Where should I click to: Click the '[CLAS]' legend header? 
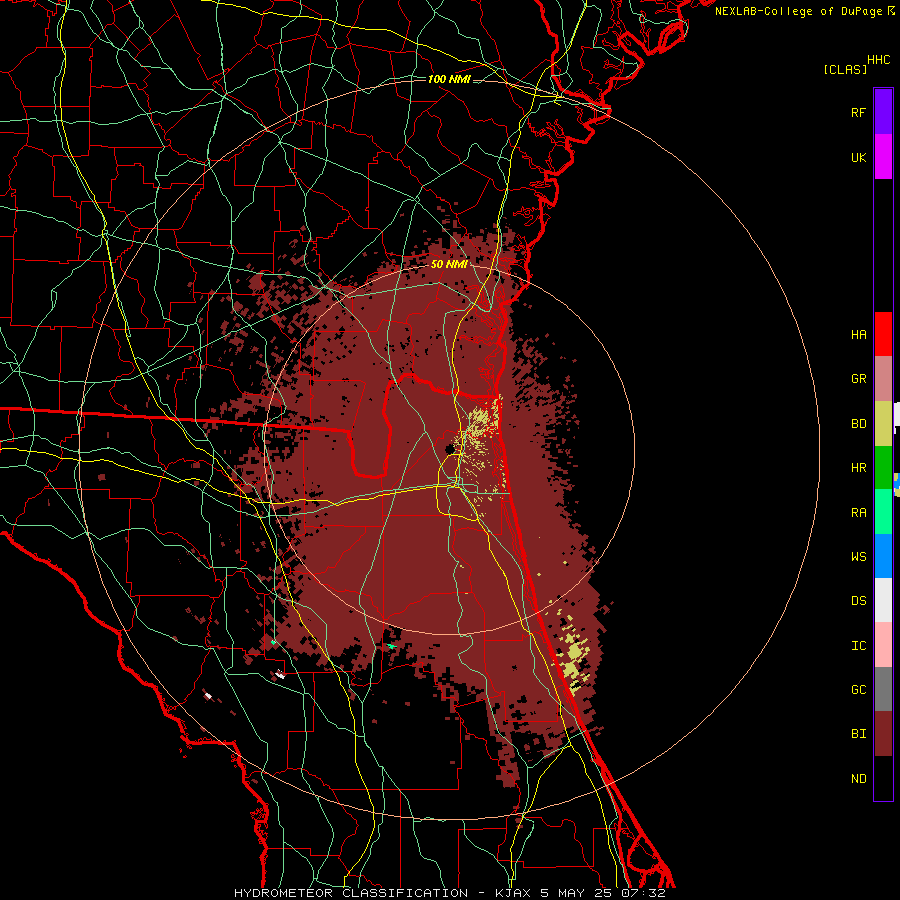845,69
